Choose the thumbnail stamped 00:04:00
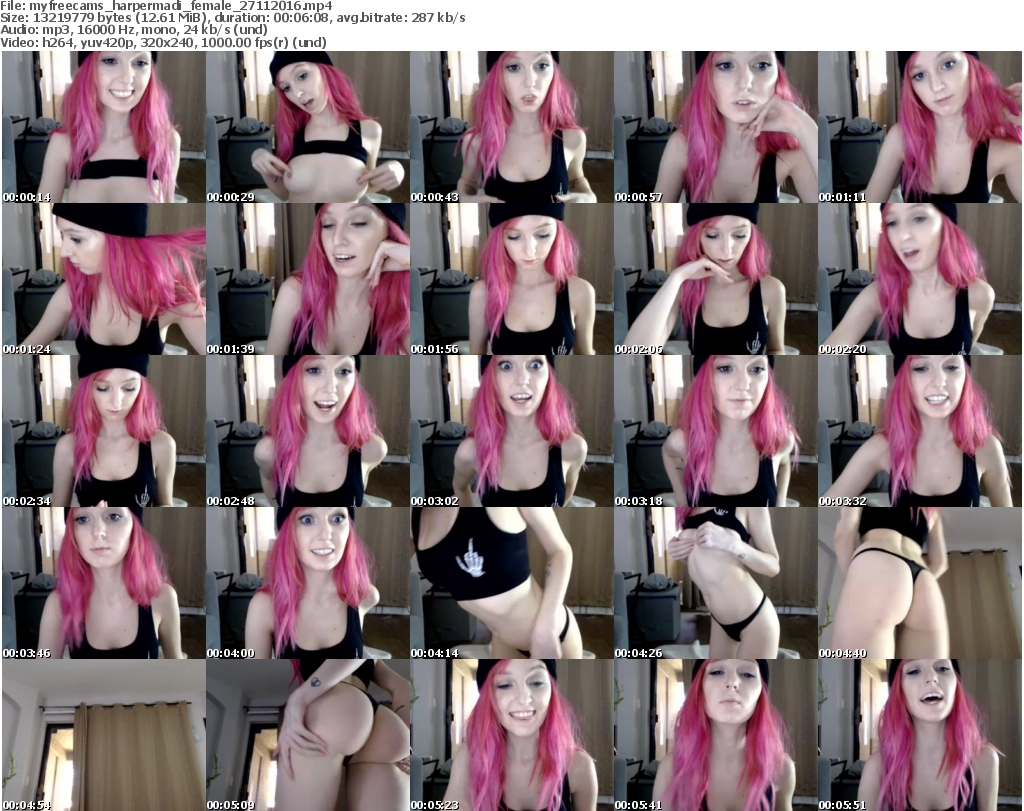1024x811 pixels. pyautogui.click(x=308, y=583)
